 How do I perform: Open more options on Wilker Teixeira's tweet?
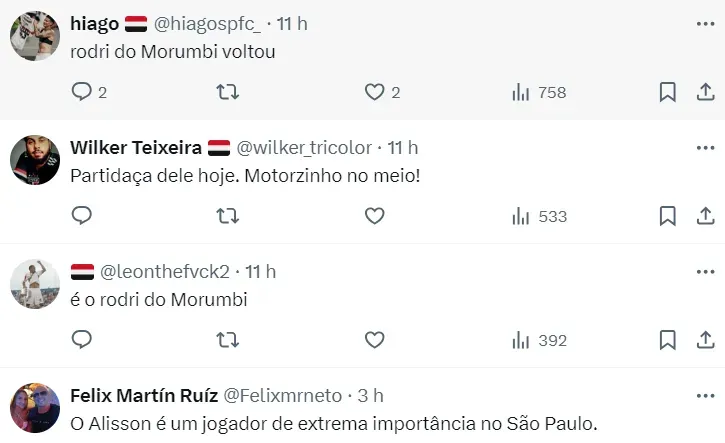coord(704,147)
